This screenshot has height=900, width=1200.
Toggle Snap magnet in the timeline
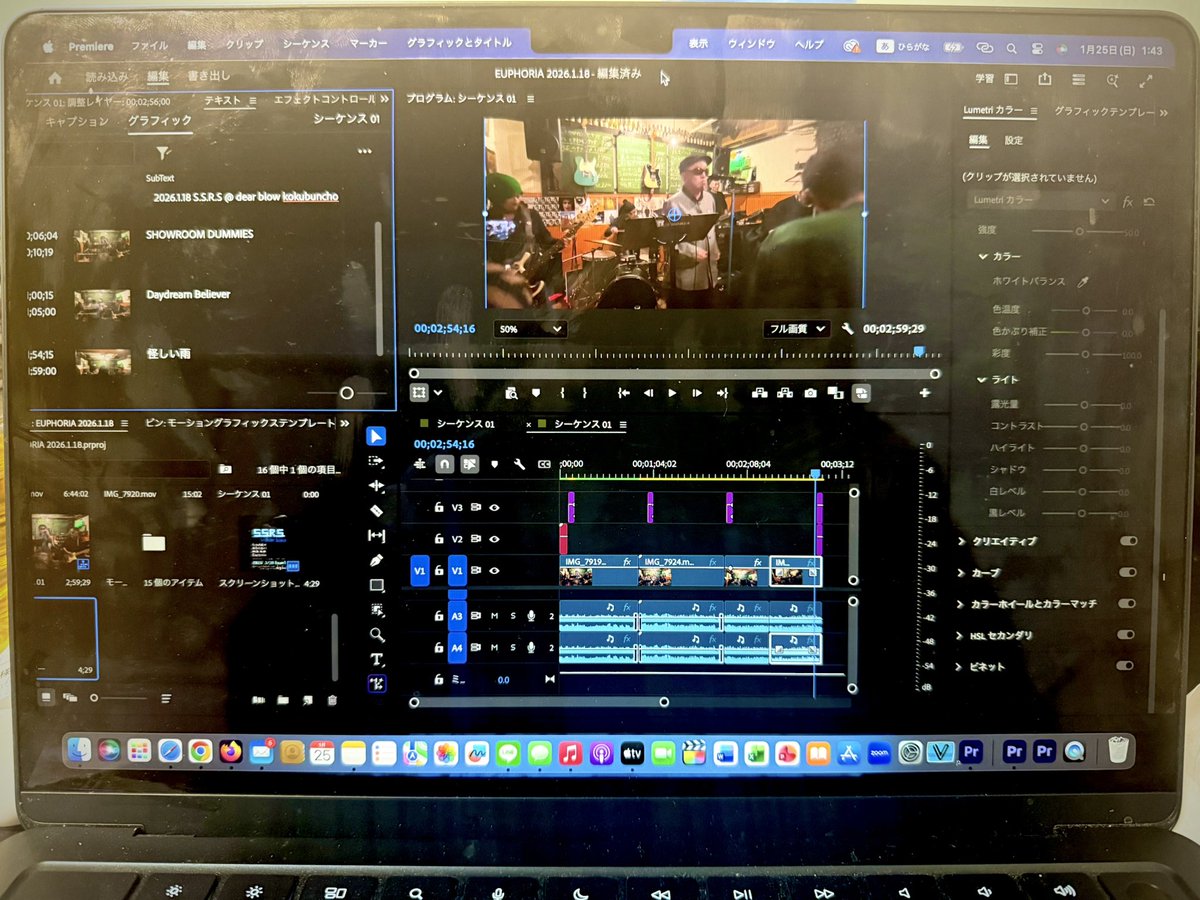click(x=444, y=463)
